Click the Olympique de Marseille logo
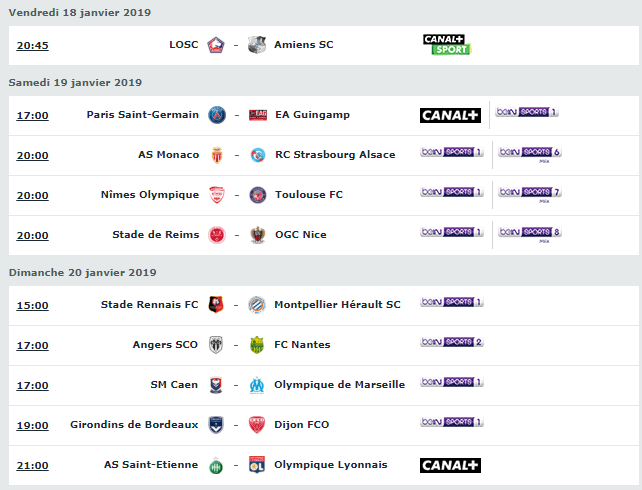642x490 pixels. pyautogui.click(x=257, y=385)
